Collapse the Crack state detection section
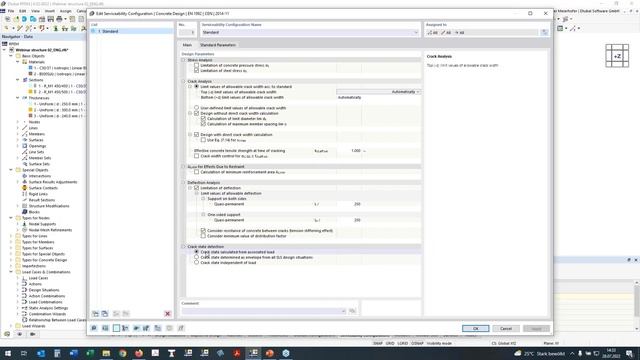This screenshot has width=640, height=360. click(x=183, y=247)
